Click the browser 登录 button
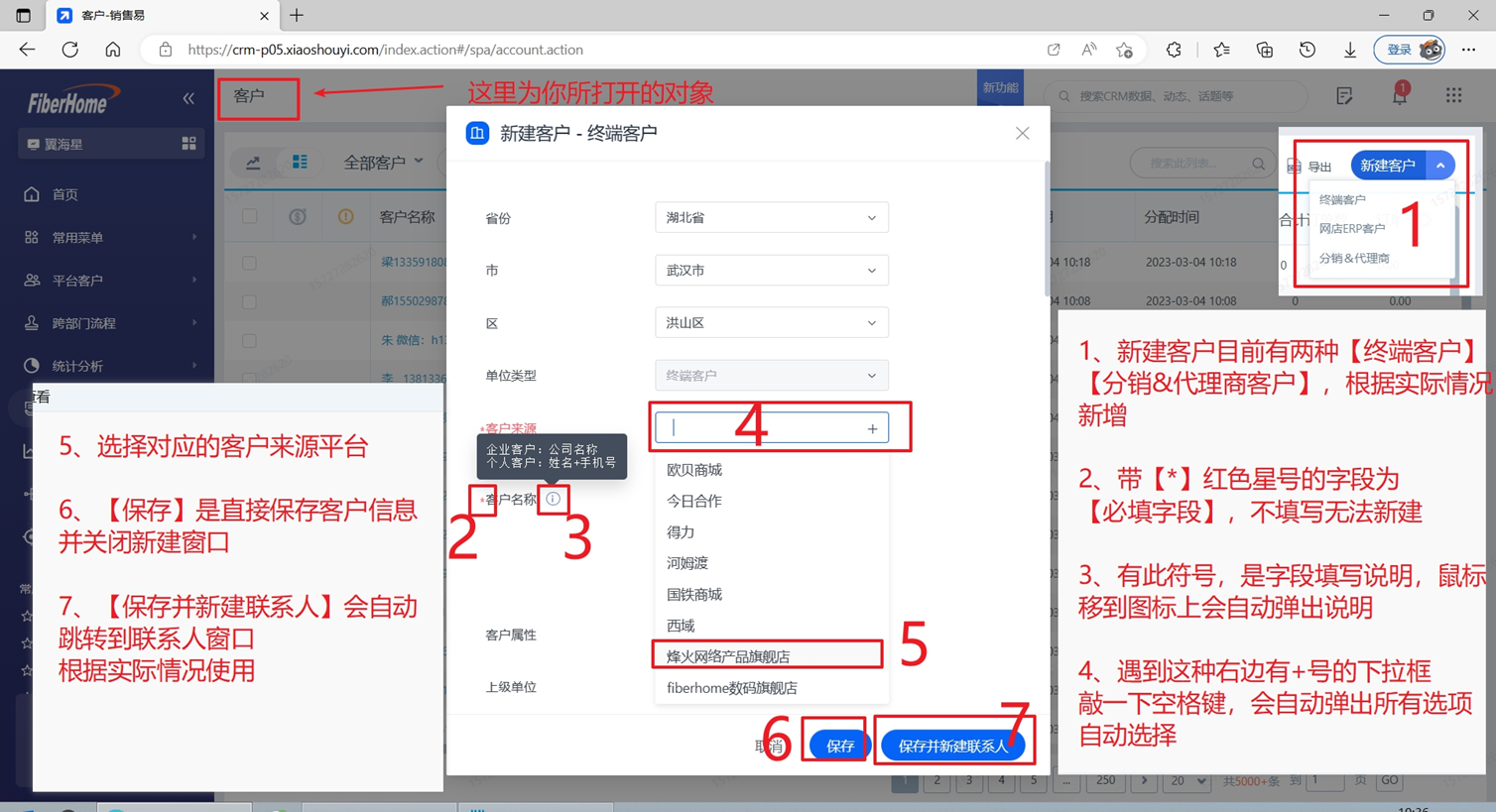This screenshot has width=1496, height=812. (x=1410, y=50)
